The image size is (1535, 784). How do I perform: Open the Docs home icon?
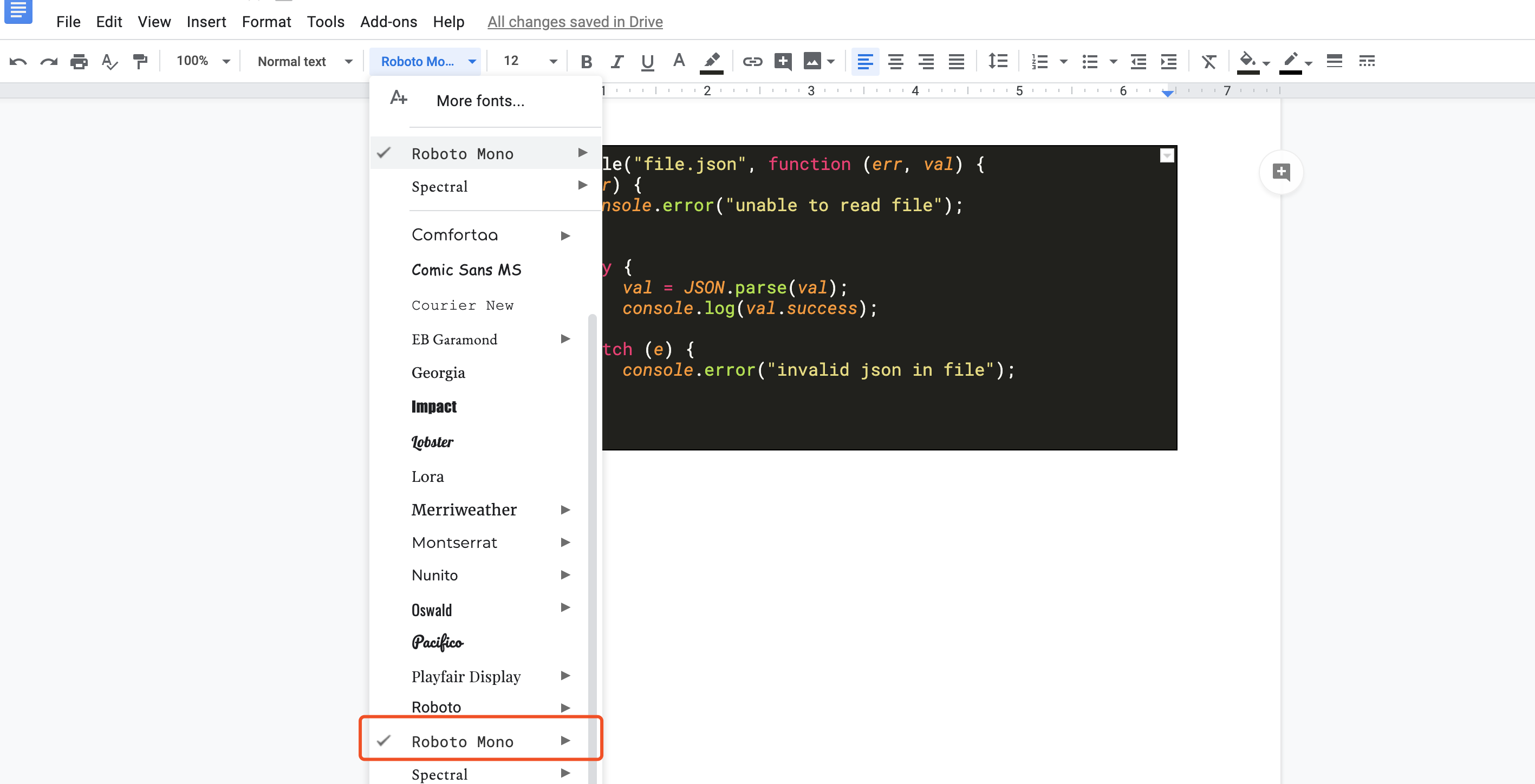point(18,11)
